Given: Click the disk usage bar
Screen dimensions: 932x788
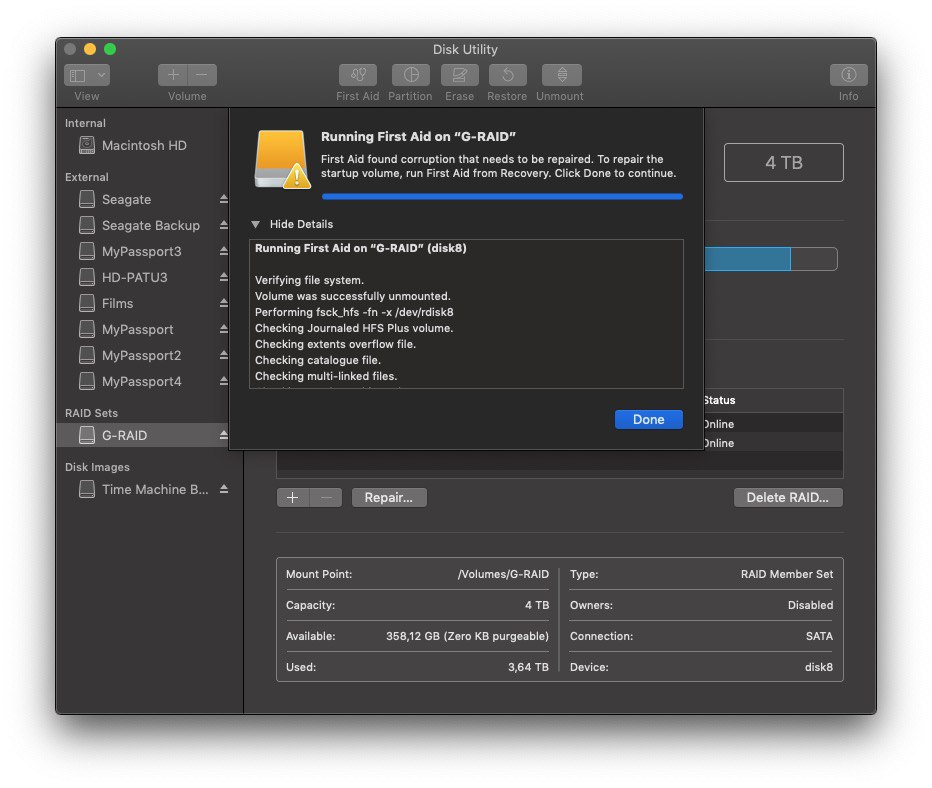Looking at the screenshot, I should (771, 259).
